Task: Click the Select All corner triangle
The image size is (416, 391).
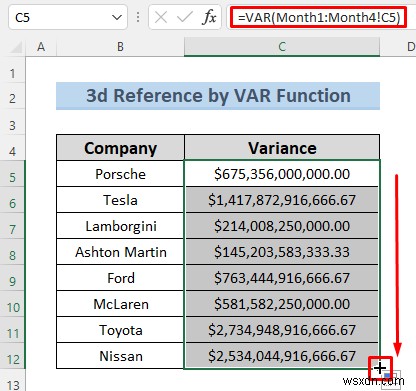Action: click(16, 47)
